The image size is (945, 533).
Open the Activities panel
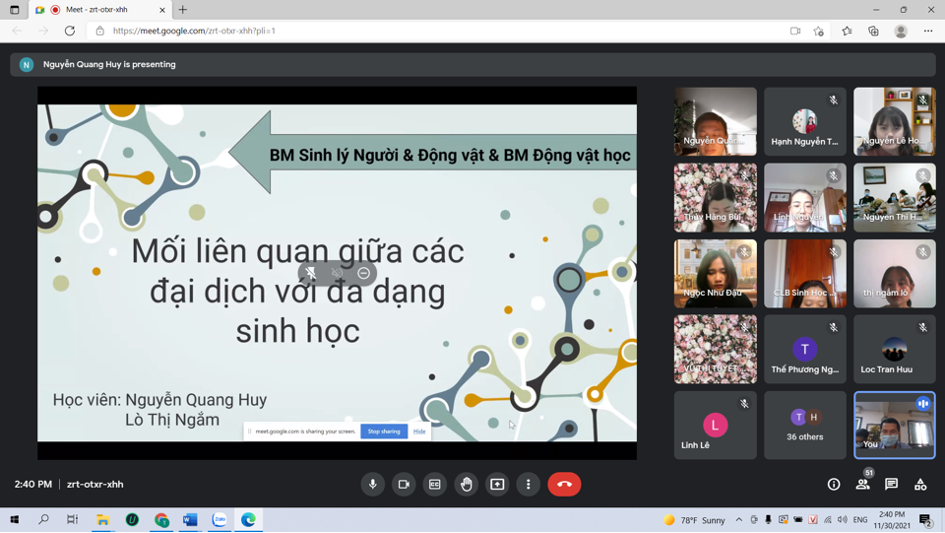coord(920,484)
